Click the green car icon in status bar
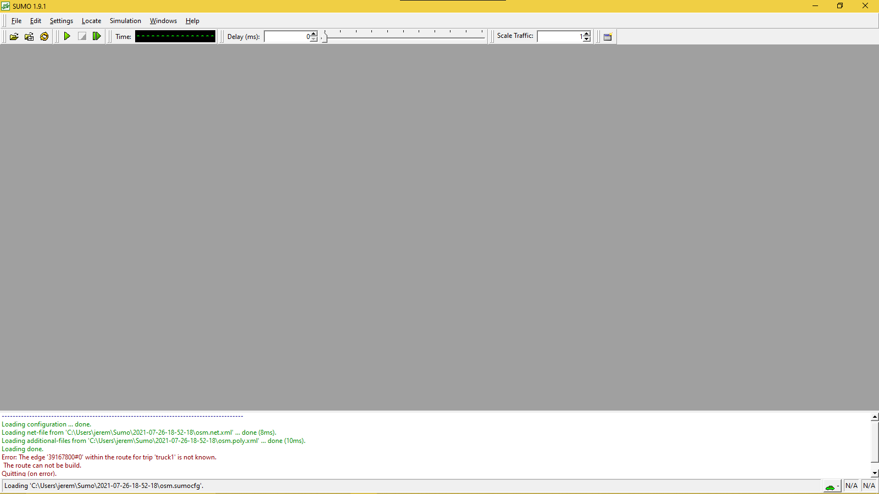This screenshot has width=879, height=495. click(830, 486)
